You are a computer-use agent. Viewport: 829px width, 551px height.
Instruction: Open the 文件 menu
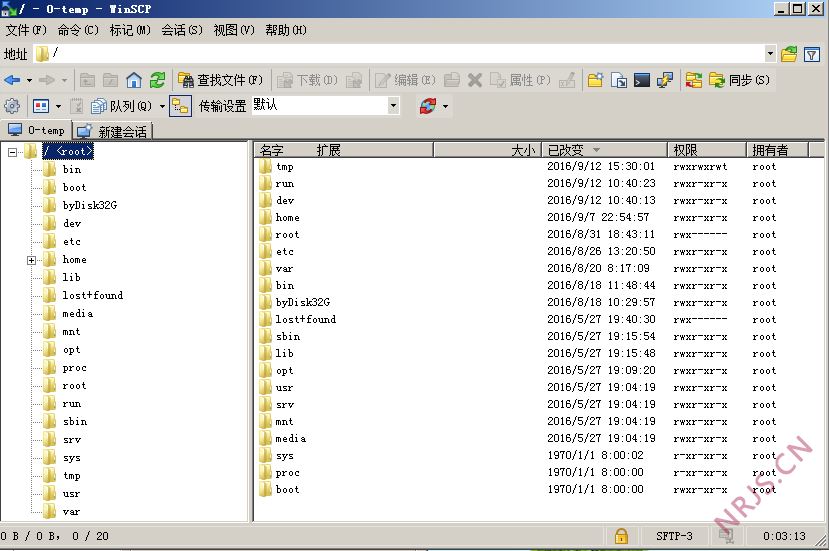pyautogui.click(x=26, y=30)
